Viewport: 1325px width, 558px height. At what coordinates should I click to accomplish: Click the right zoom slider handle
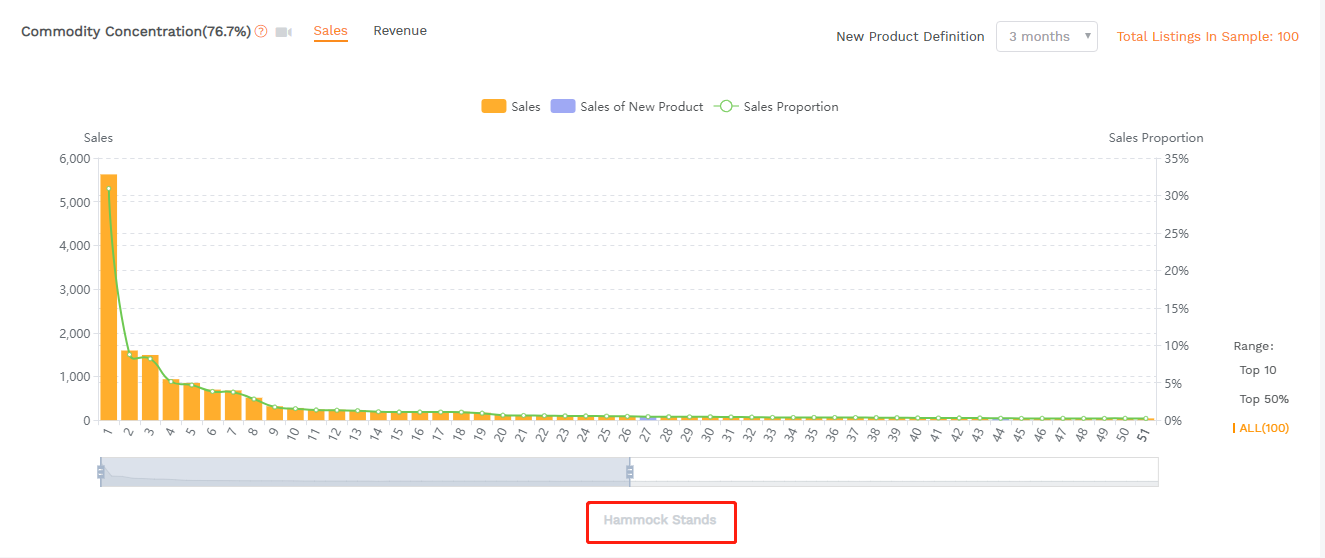tap(630, 471)
